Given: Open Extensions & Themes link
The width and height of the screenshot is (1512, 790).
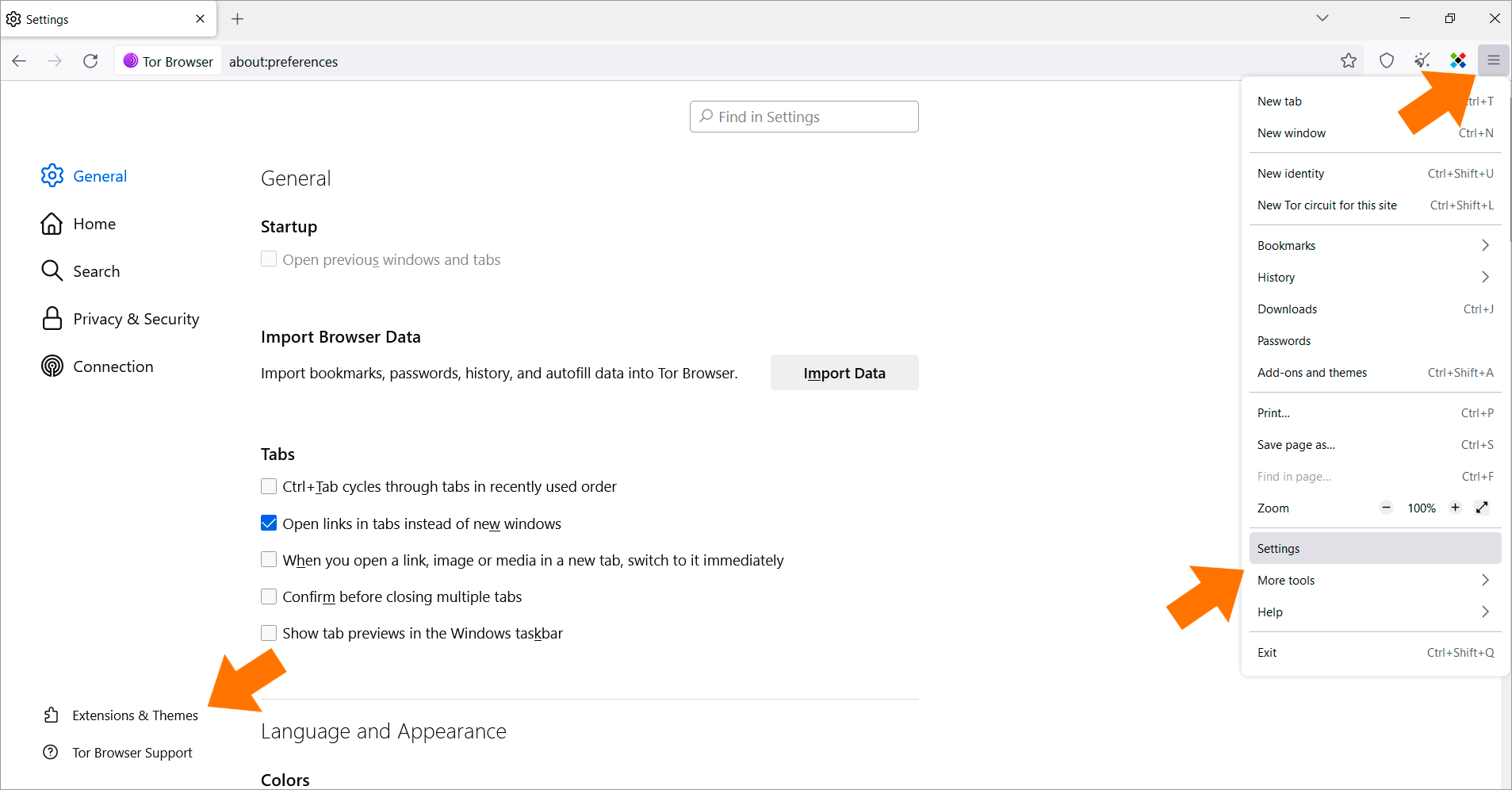Looking at the screenshot, I should point(136,715).
